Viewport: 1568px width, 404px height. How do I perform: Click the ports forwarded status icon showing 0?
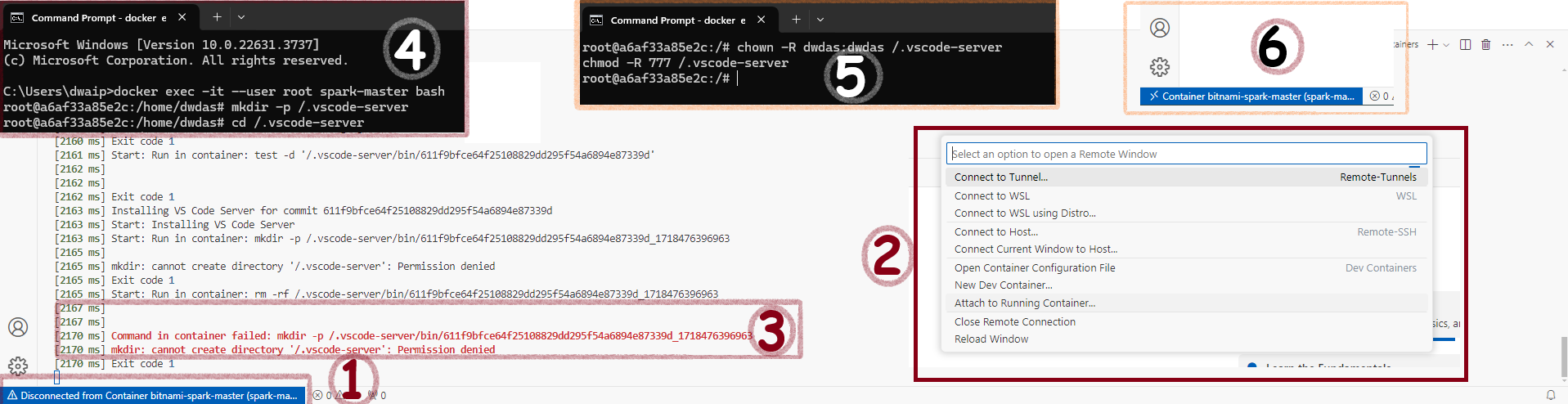point(377,395)
